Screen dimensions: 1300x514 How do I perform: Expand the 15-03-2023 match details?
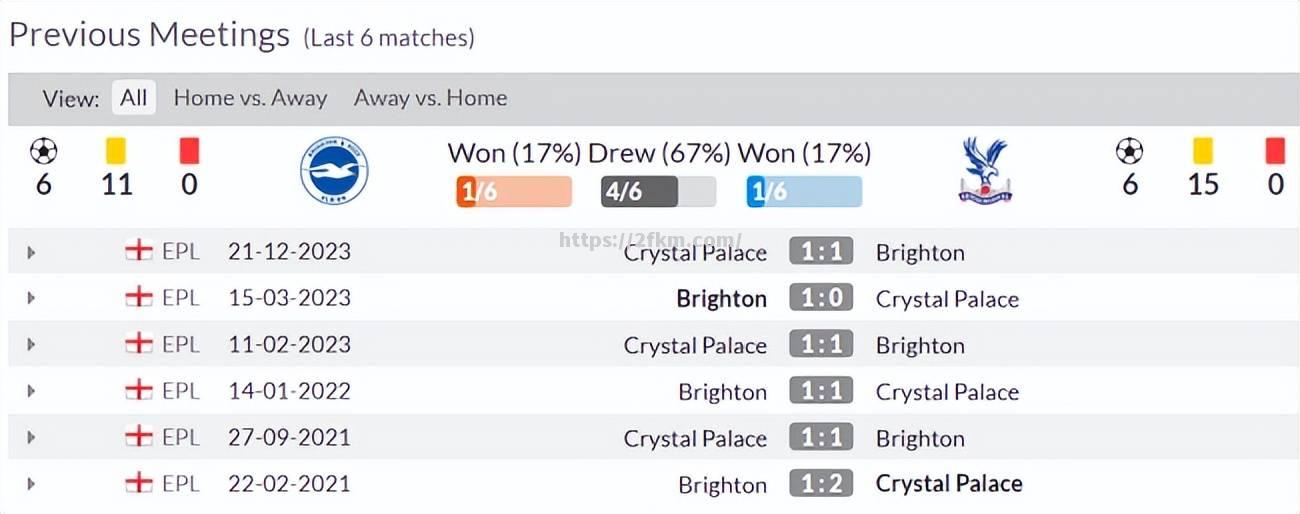pyautogui.click(x=31, y=298)
